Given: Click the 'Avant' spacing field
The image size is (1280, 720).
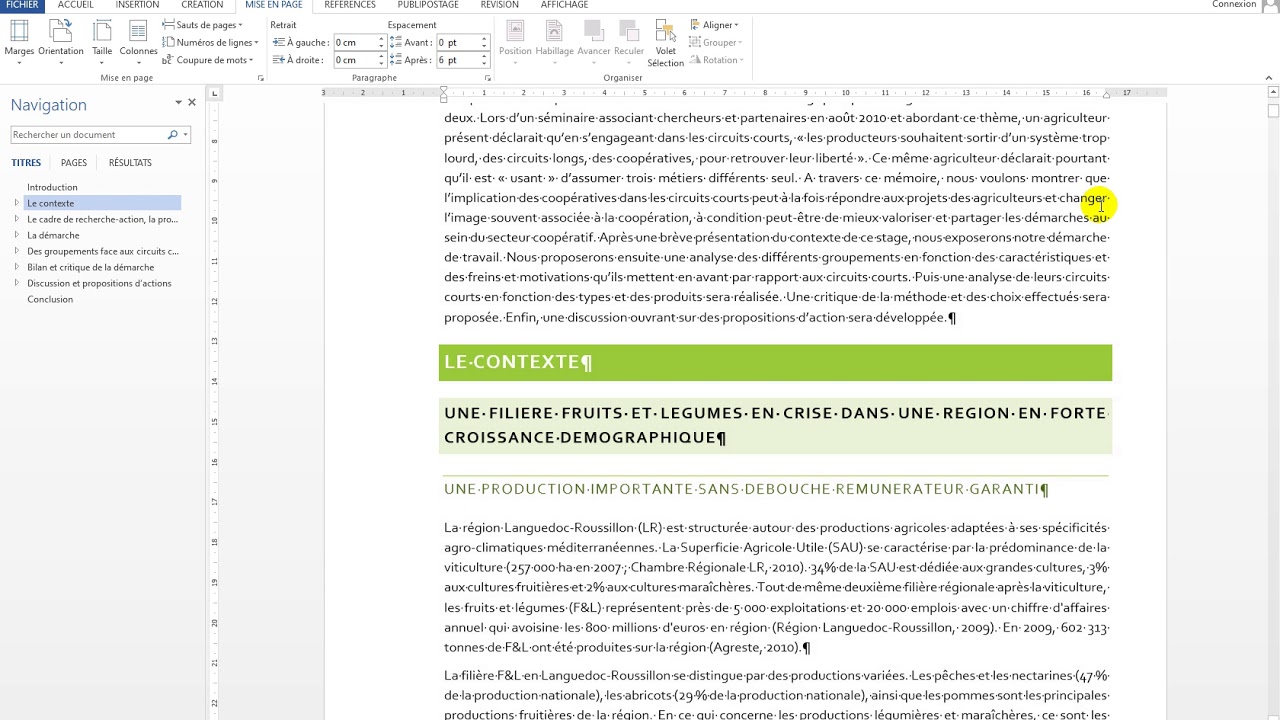Looking at the screenshot, I should click(457, 43).
